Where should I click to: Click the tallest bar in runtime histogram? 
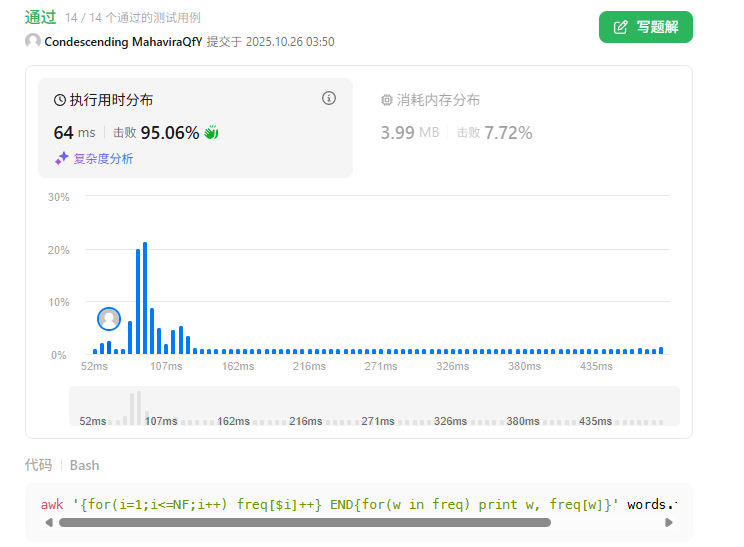coord(145,298)
